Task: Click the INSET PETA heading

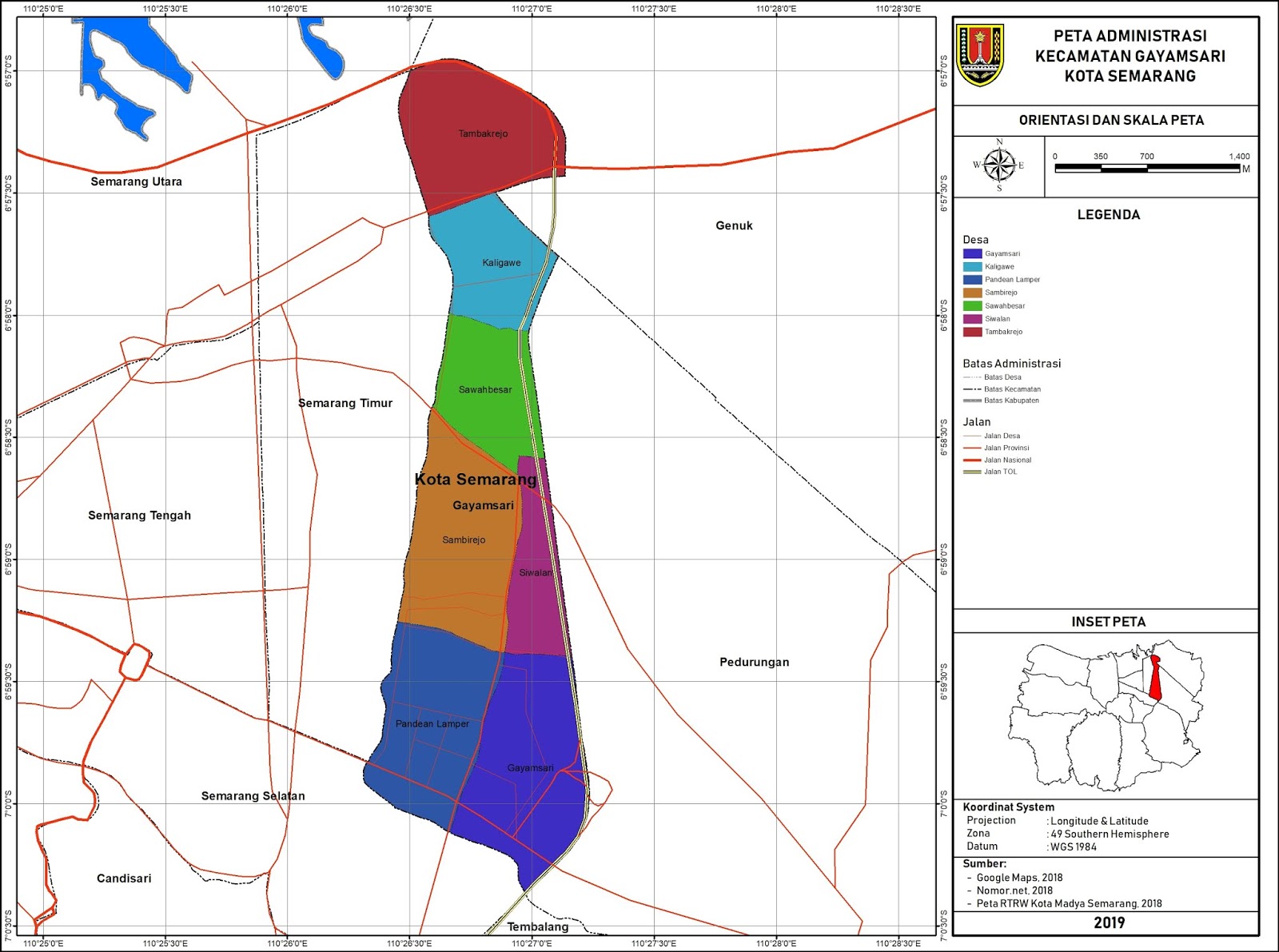Action: click(1108, 621)
